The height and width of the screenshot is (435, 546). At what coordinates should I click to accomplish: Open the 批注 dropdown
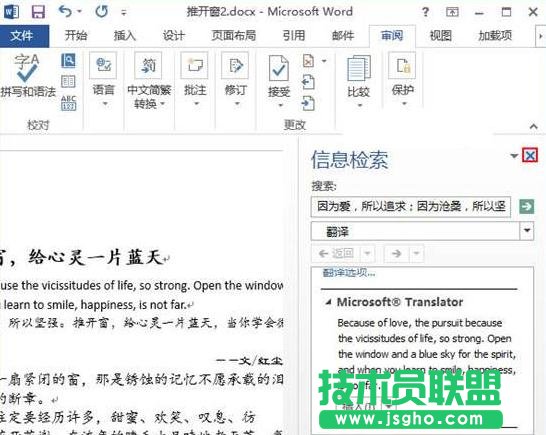(x=195, y=80)
